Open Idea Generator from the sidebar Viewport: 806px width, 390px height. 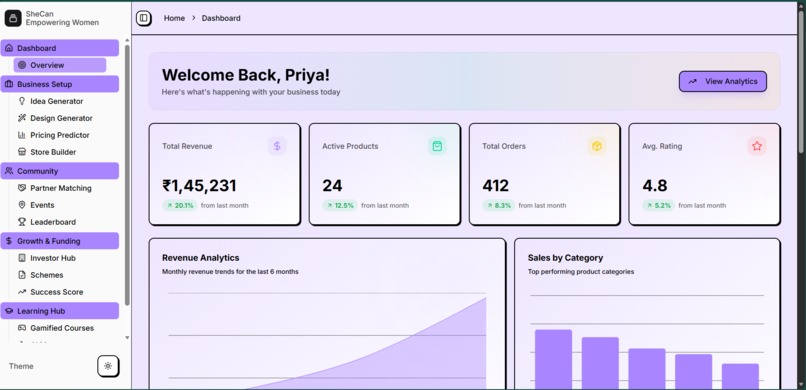tap(60, 101)
